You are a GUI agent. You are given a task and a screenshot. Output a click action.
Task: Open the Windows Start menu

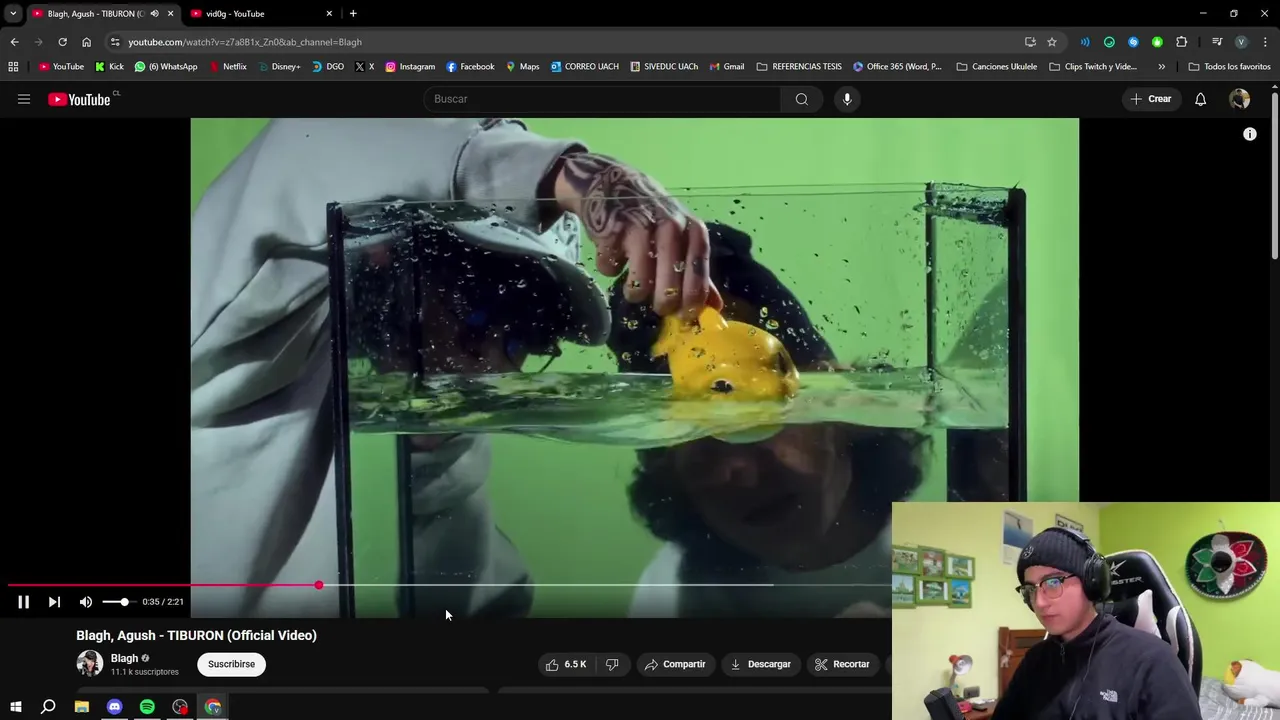coord(16,707)
